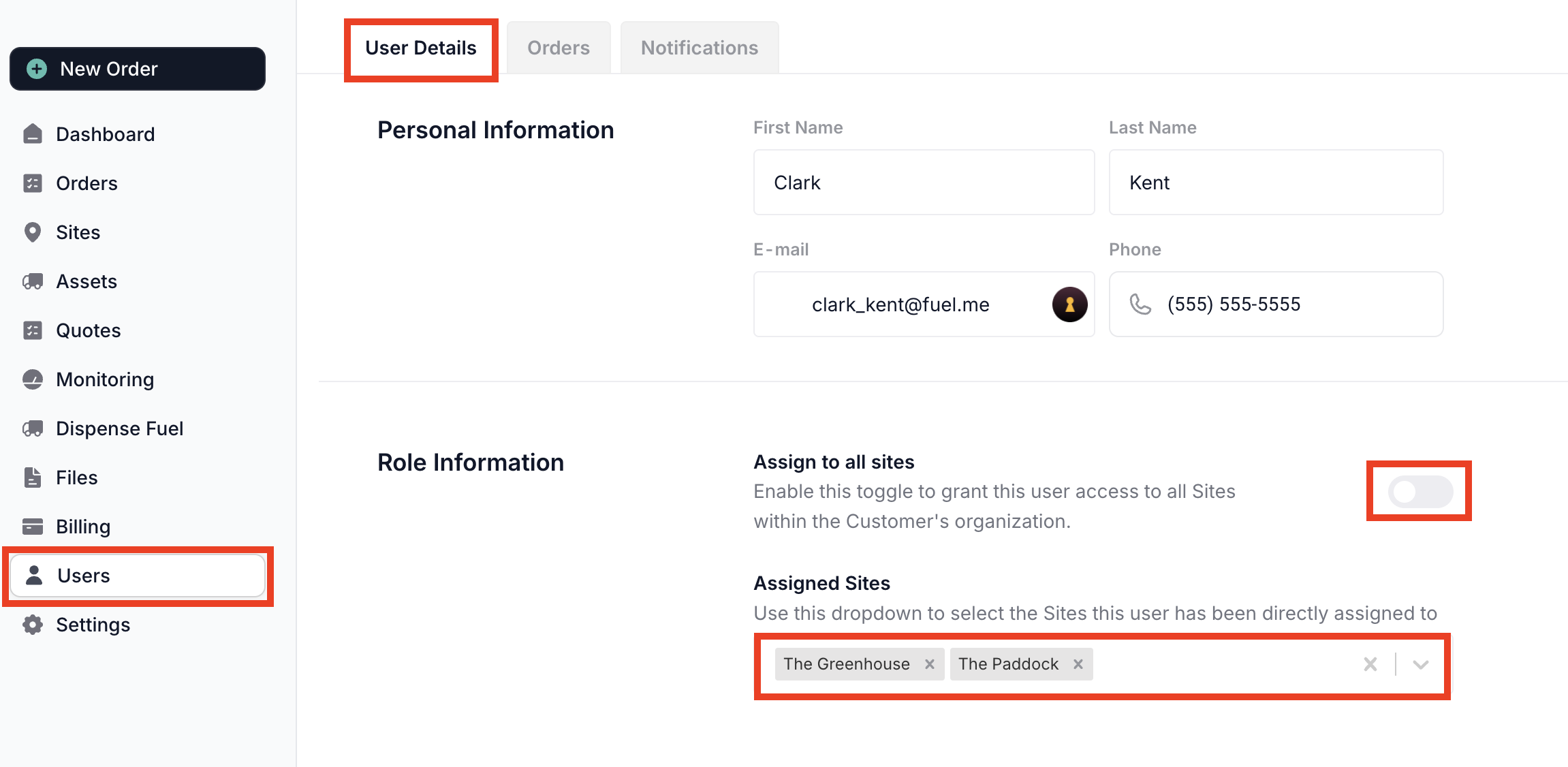Screen dimensions: 1568x767
Task: Click the New Order button
Action: click(x=138, y=69)
